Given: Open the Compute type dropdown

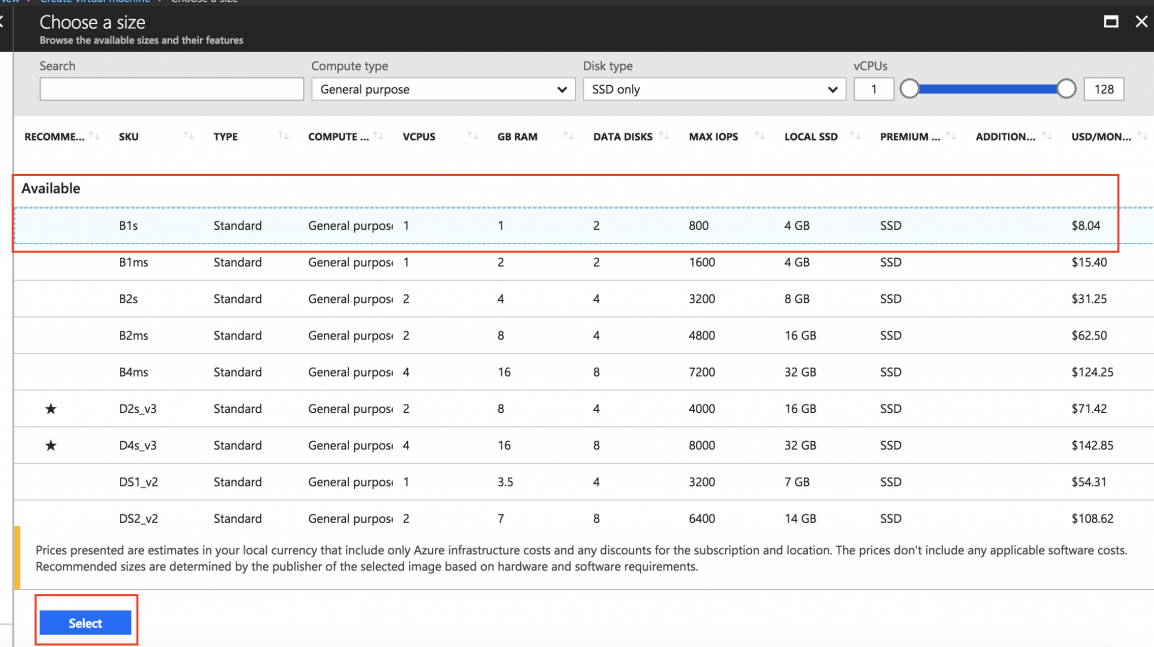Looking at the screenshot, I should [442, 90].
